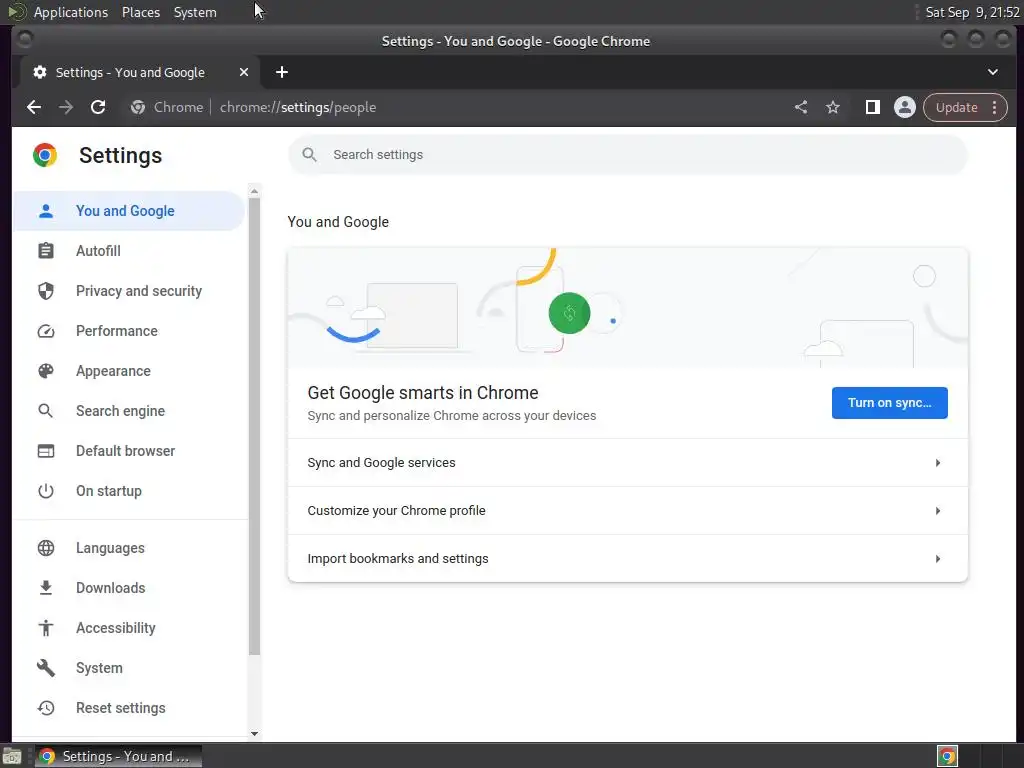This screenshot has height=768, width=1024.
Task: Click Sync and Google services text
Action: click(x=381, y=463)
